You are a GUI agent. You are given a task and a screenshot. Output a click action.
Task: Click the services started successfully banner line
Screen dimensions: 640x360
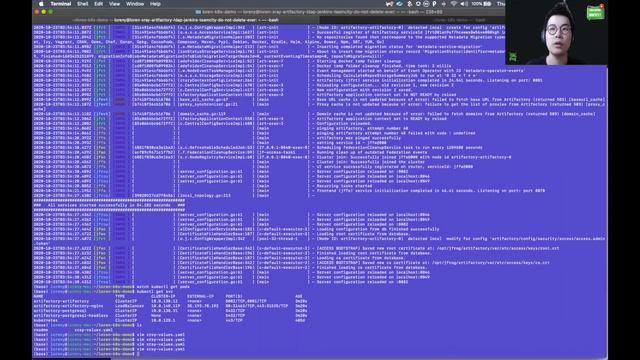click(x=109, y=205)
